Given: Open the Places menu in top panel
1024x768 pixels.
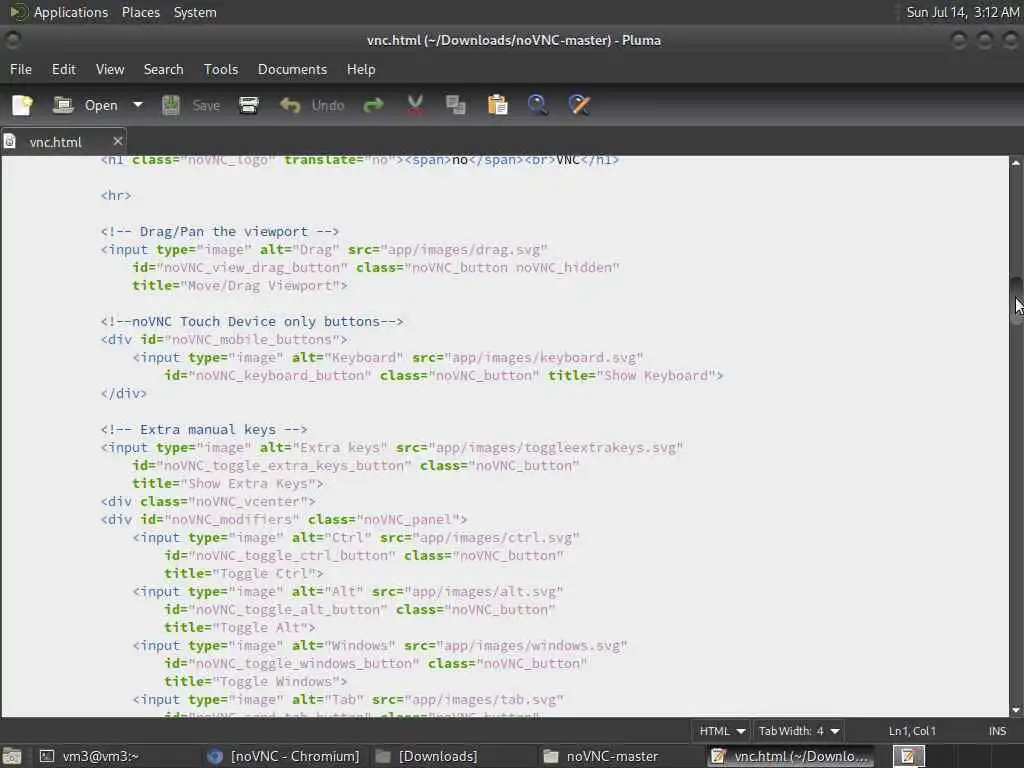Looking at the screenshot, I should (x=140, y=12).
